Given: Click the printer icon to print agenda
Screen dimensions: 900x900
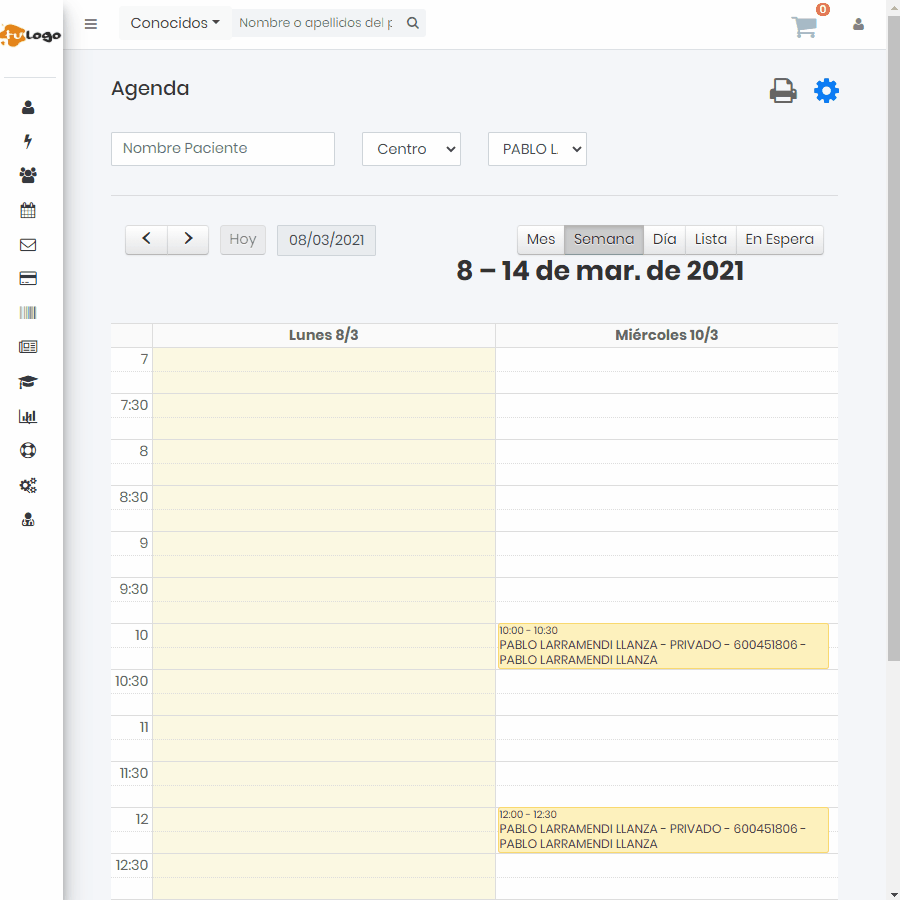Looking at the screenshot, I should point(783,91).
